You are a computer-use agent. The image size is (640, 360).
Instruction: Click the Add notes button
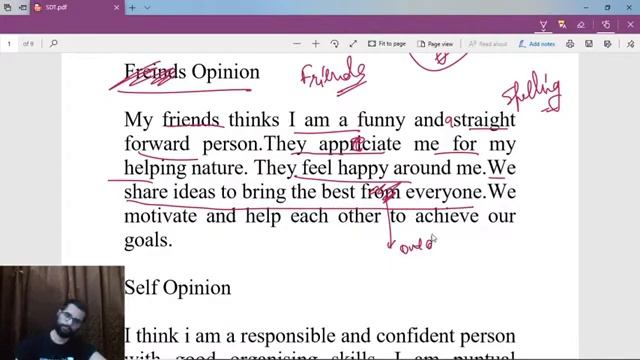(x=537, y=44)
